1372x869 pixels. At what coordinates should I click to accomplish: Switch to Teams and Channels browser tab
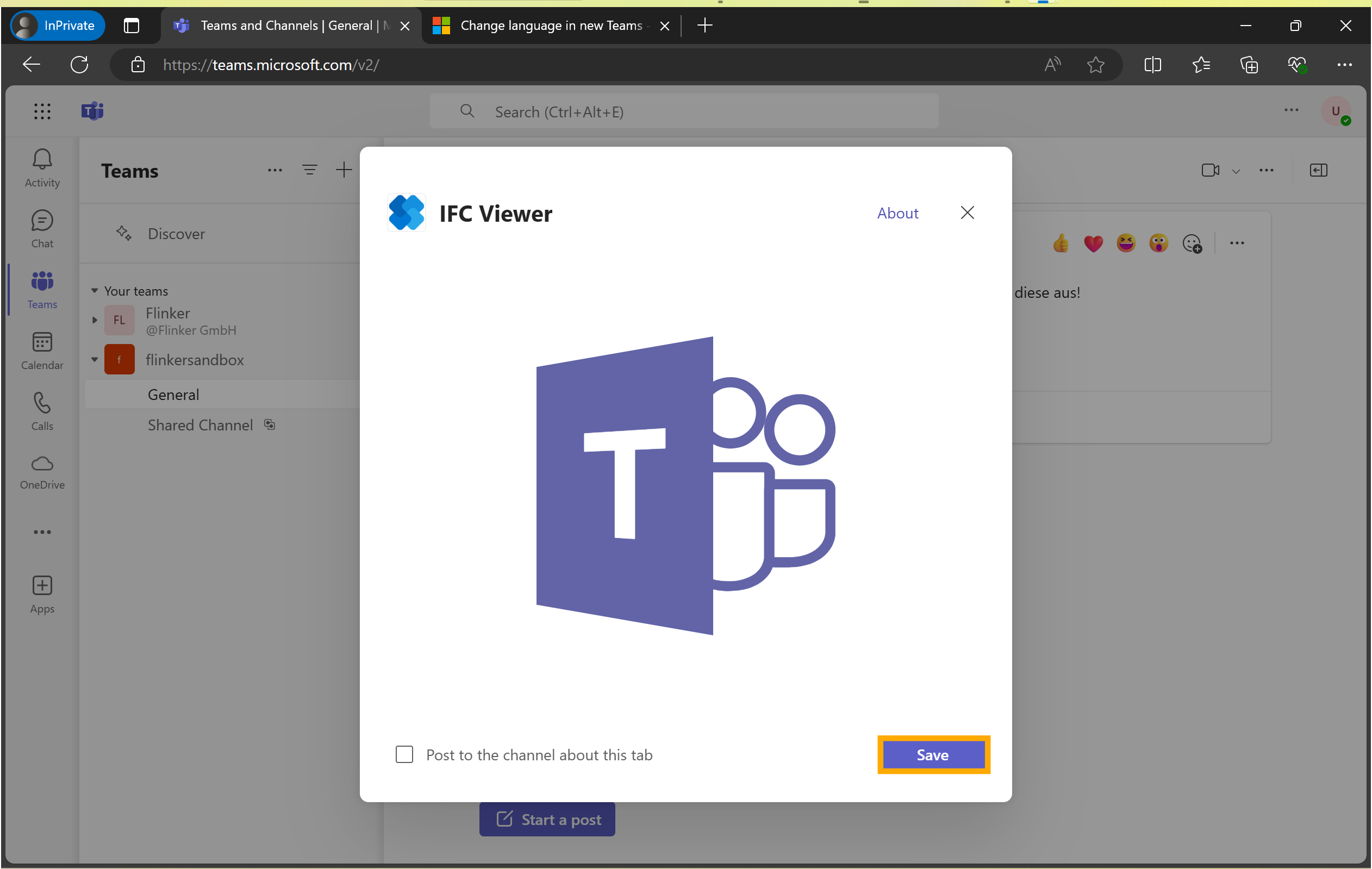click(x=291, y=26)
